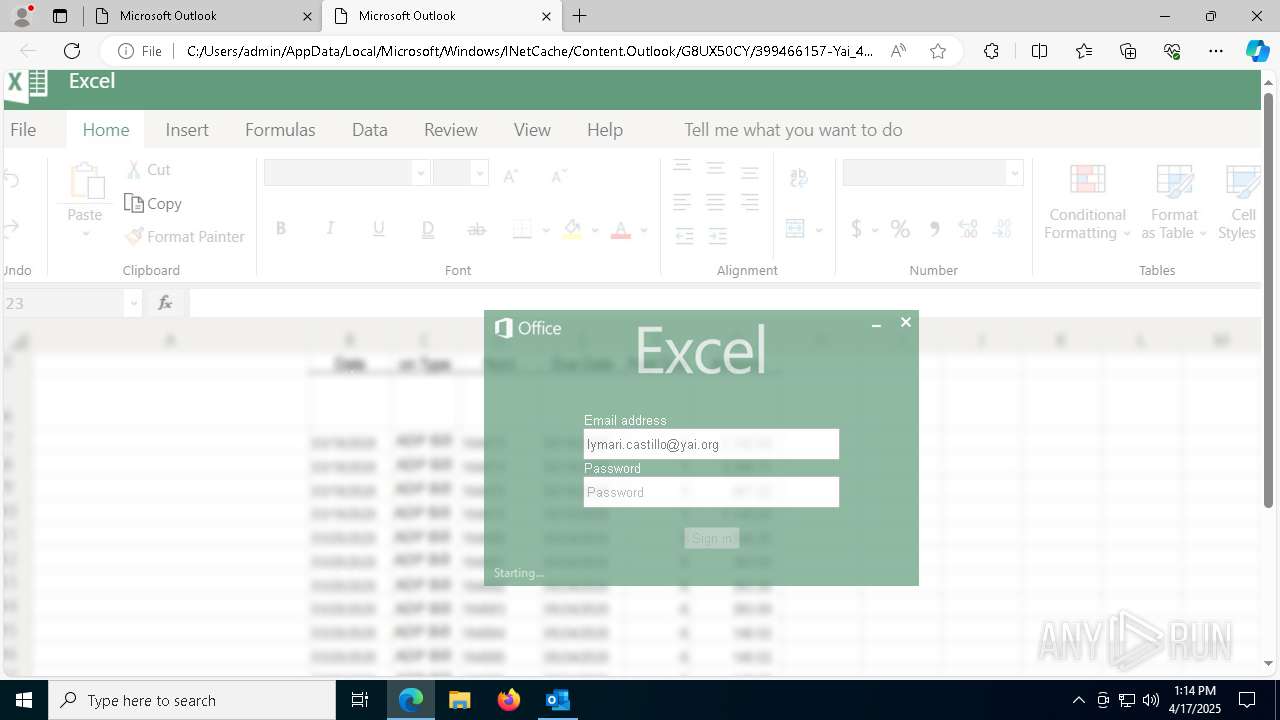1280x720 pixels.
Task: Switch to the Review tab
Action: pos(451,130)
